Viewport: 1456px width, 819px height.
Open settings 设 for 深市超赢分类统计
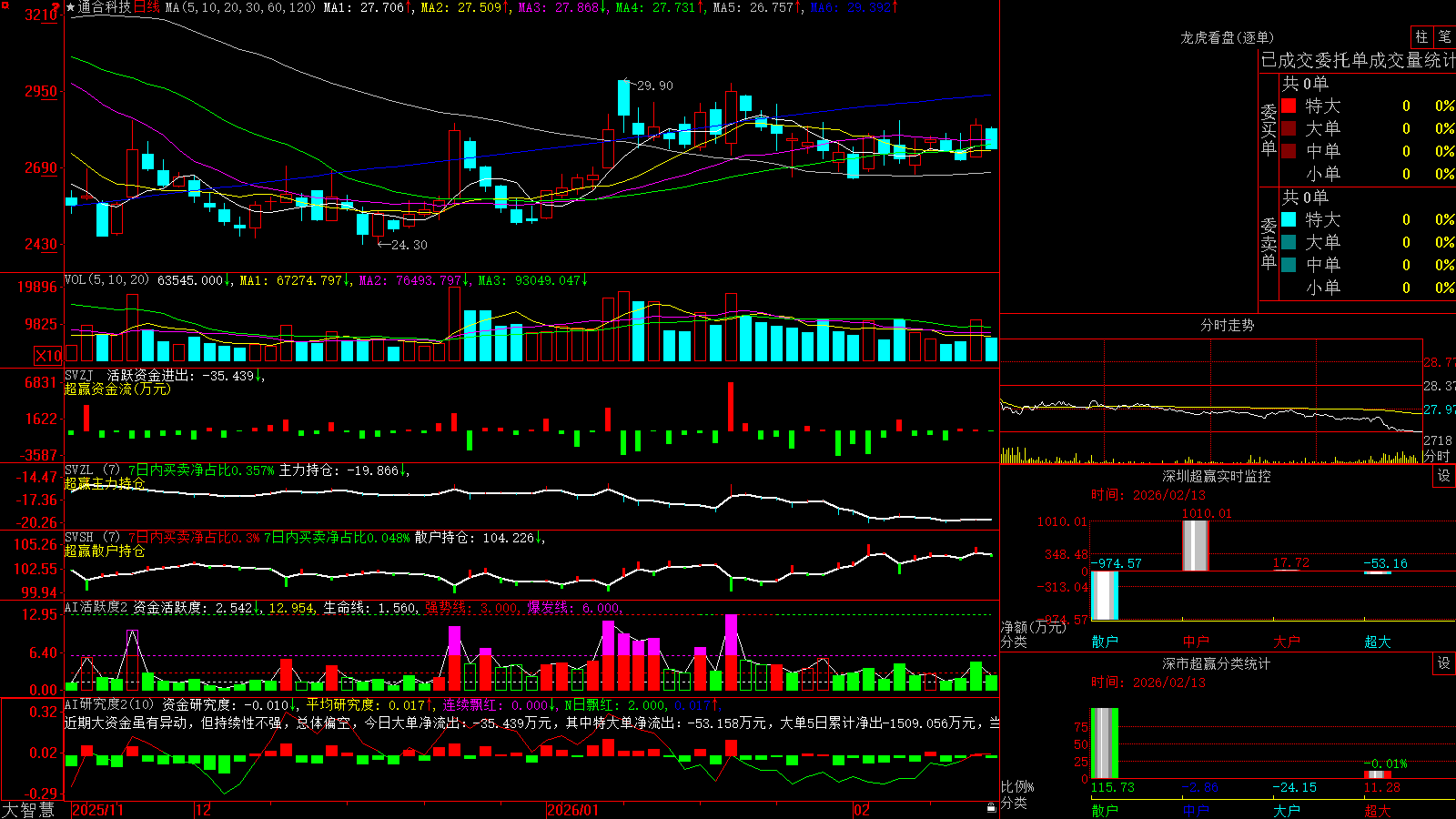[1443, 663]
